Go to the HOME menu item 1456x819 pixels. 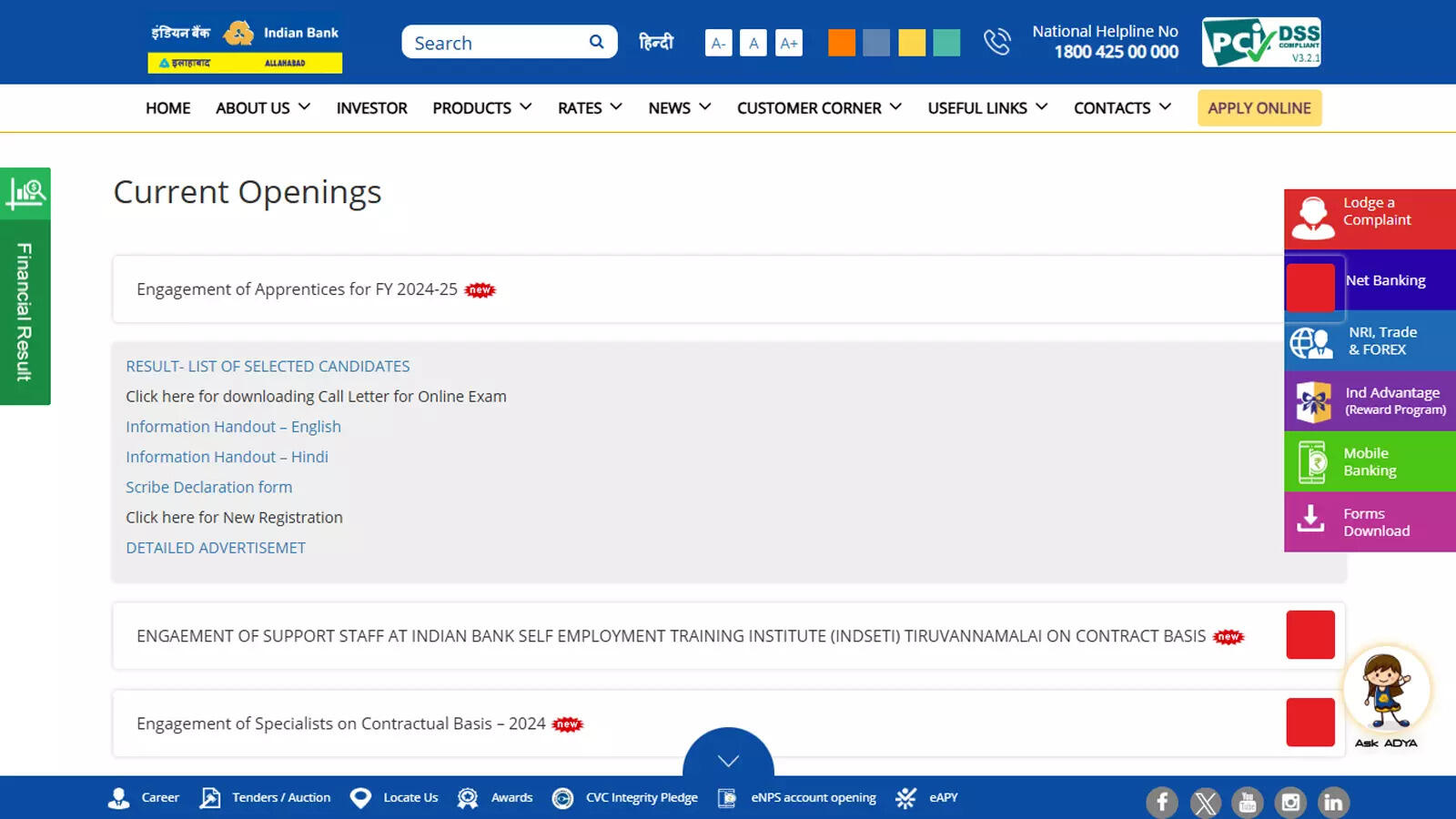[167, 107]
